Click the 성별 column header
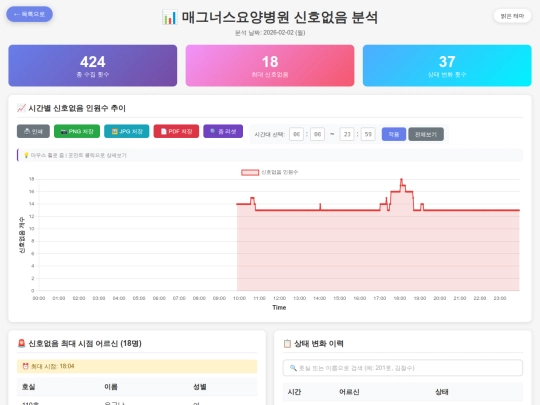 point(200,387)
